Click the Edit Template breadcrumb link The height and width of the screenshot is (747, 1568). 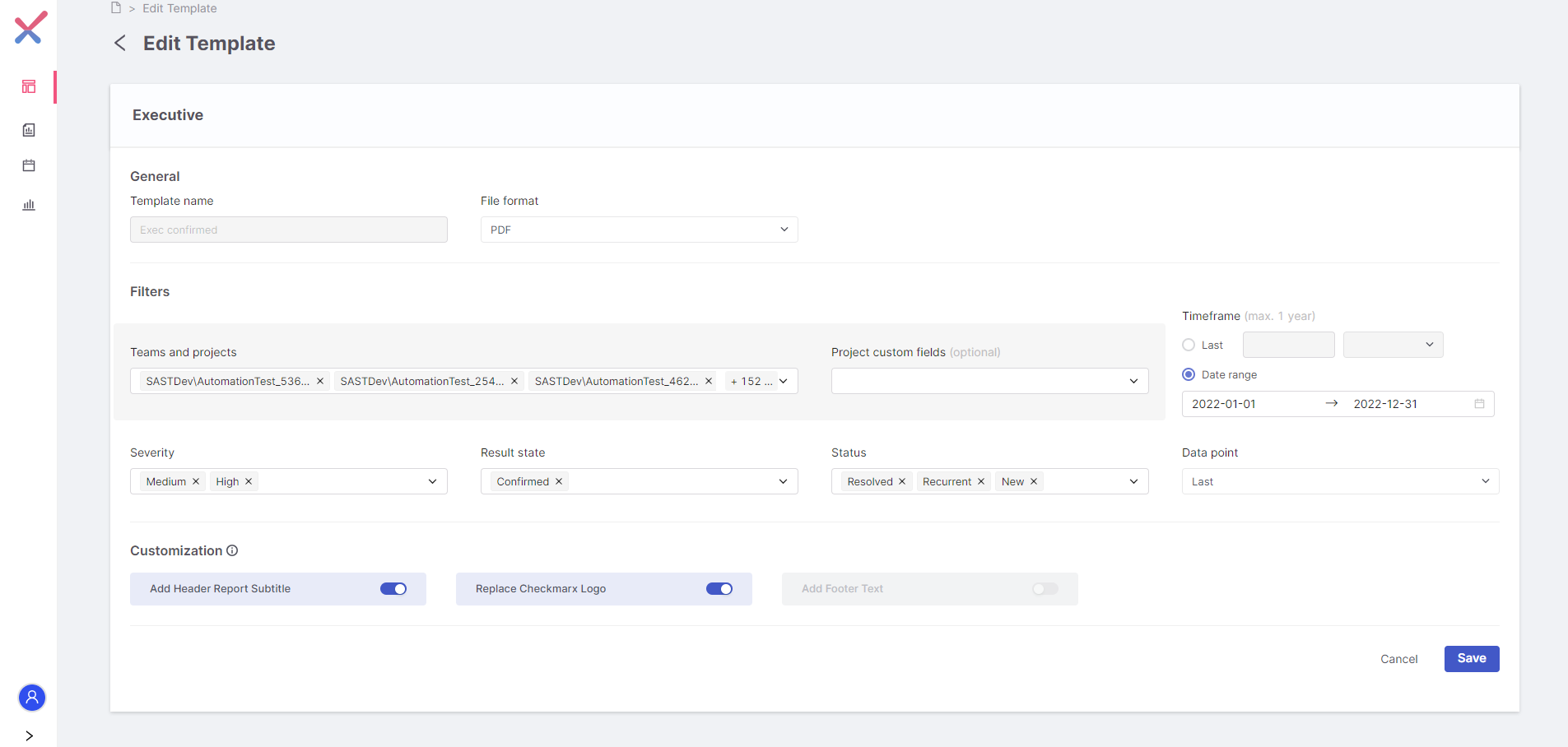click(179, 8)
